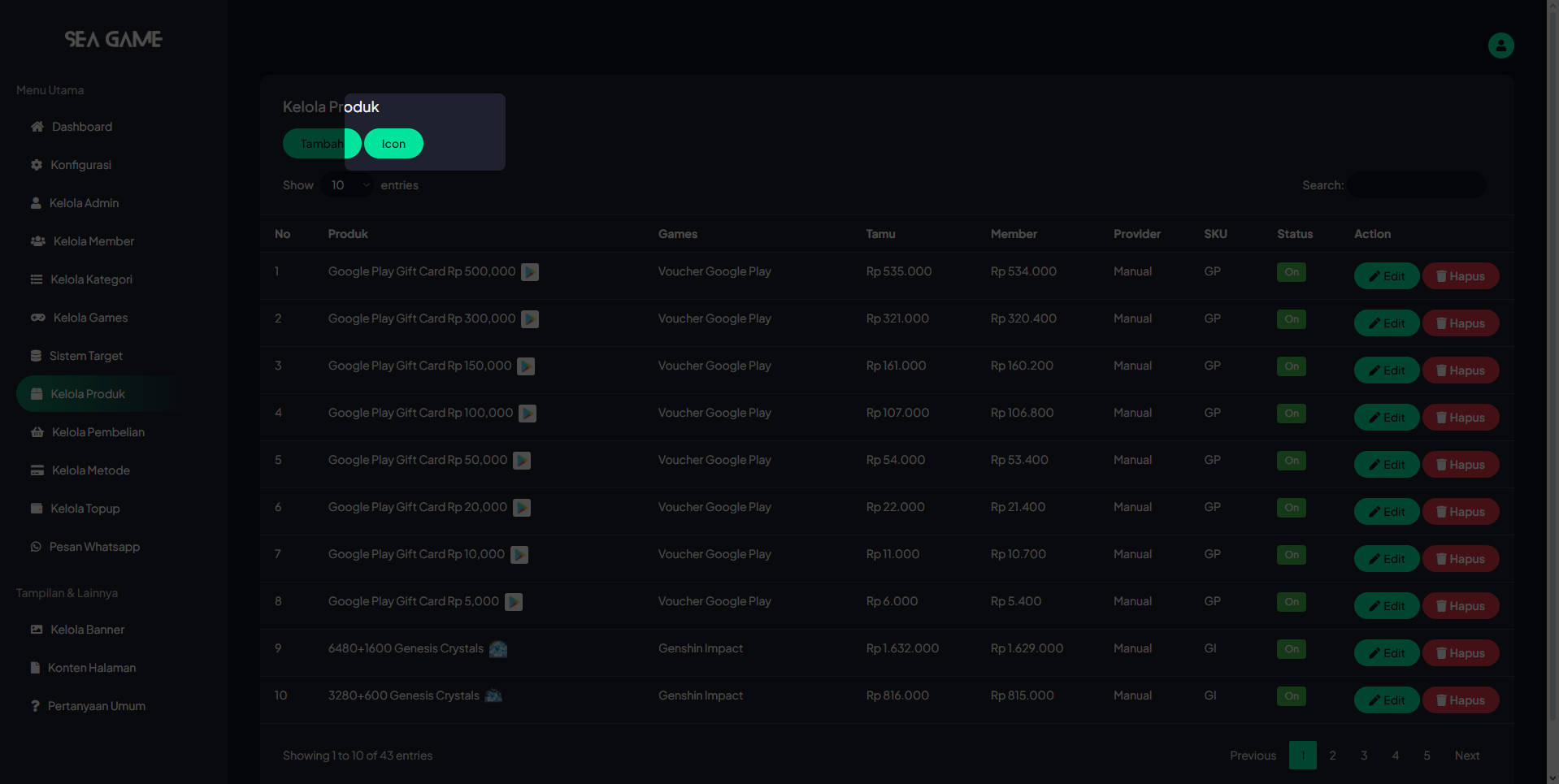Image resolution: width=1559 pixels, height=784 pixels.
Task: Click the Kelola Metode card icon
Action: 37,470
